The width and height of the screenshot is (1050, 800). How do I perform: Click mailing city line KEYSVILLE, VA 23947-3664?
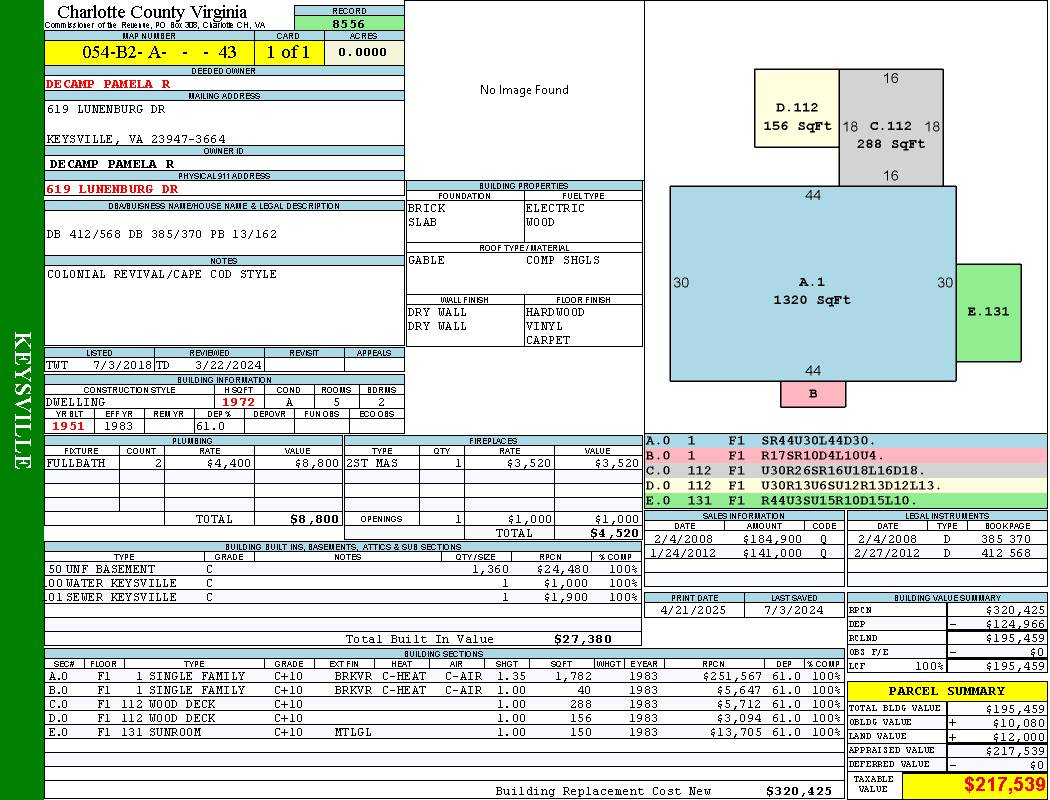pyautogui.click(x=136, y=139)
